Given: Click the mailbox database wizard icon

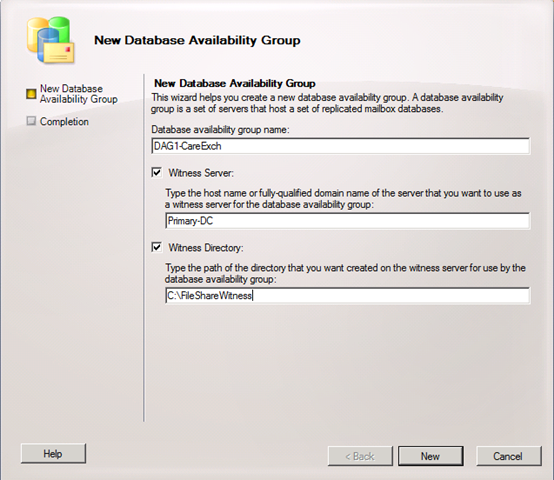Looking at the screenshot, I should (51, 41).
